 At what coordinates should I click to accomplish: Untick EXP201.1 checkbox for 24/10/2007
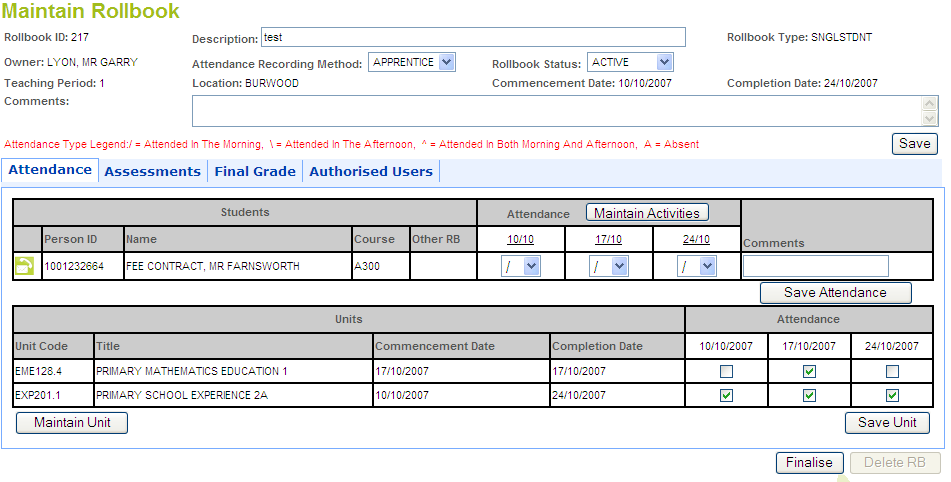coord(893,395)
